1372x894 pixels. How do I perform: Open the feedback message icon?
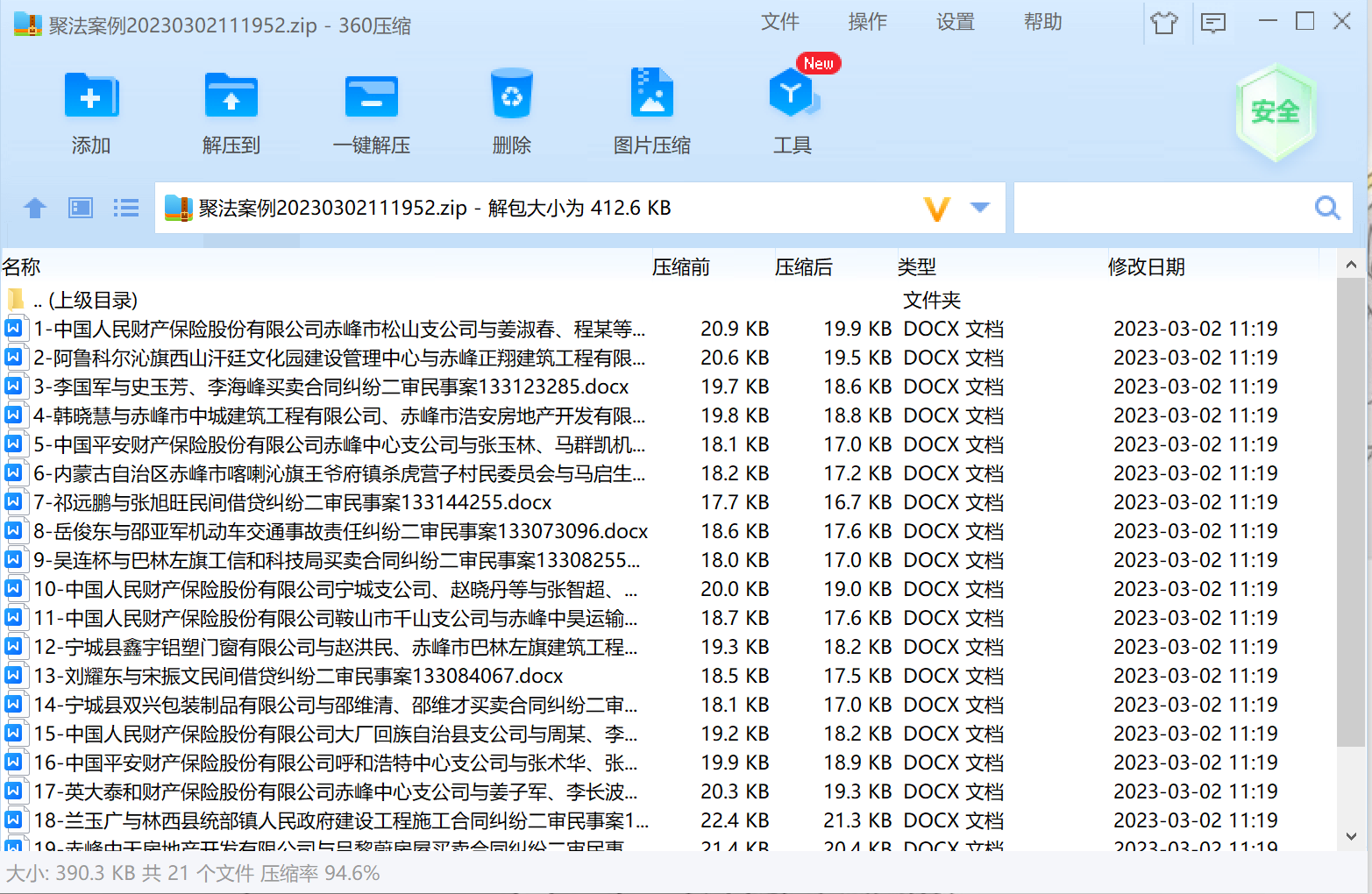pyautogui.click(x=1213, y=23)
